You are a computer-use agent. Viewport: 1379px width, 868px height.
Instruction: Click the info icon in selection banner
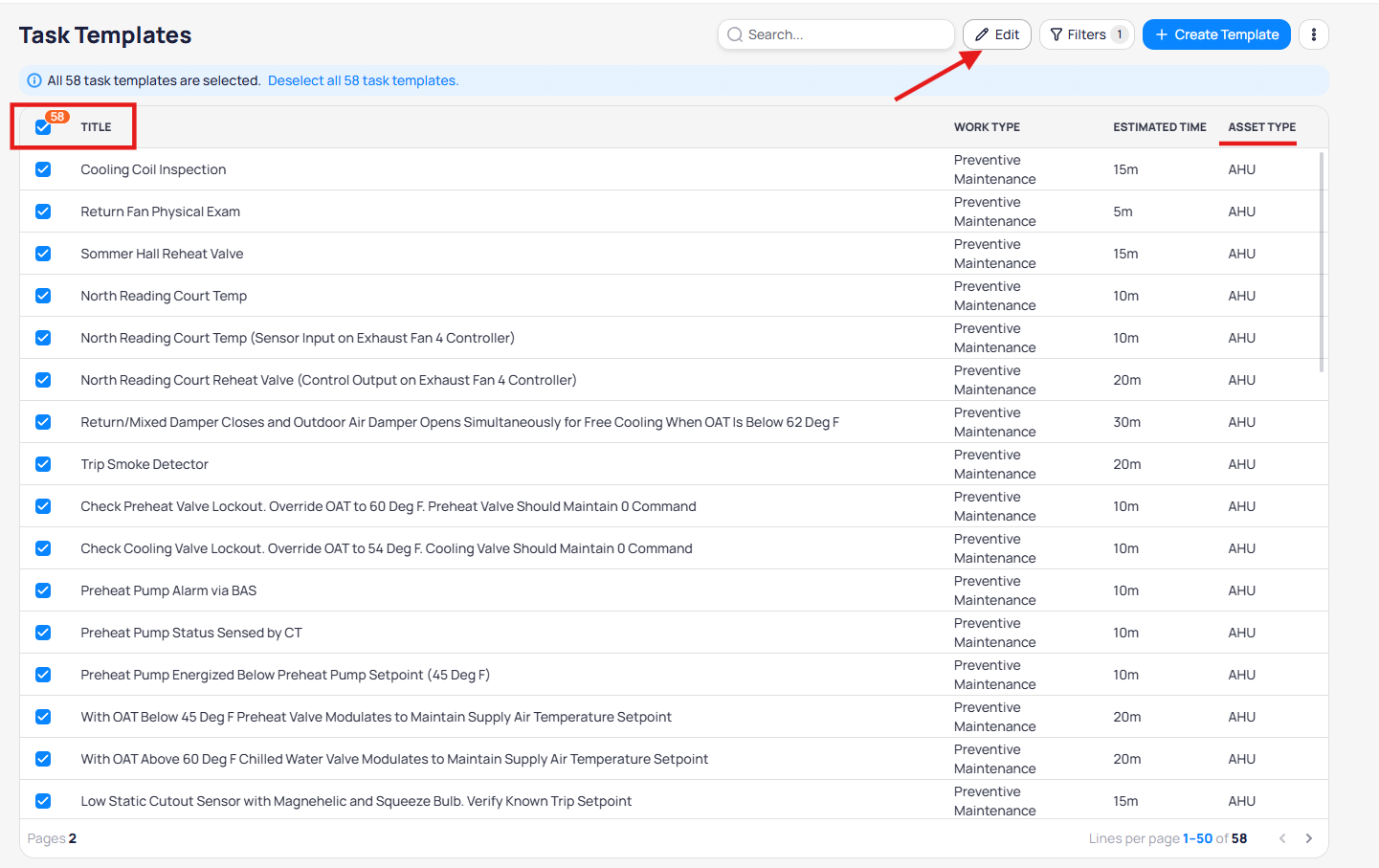pyautogui.click(x=34, y=80)
